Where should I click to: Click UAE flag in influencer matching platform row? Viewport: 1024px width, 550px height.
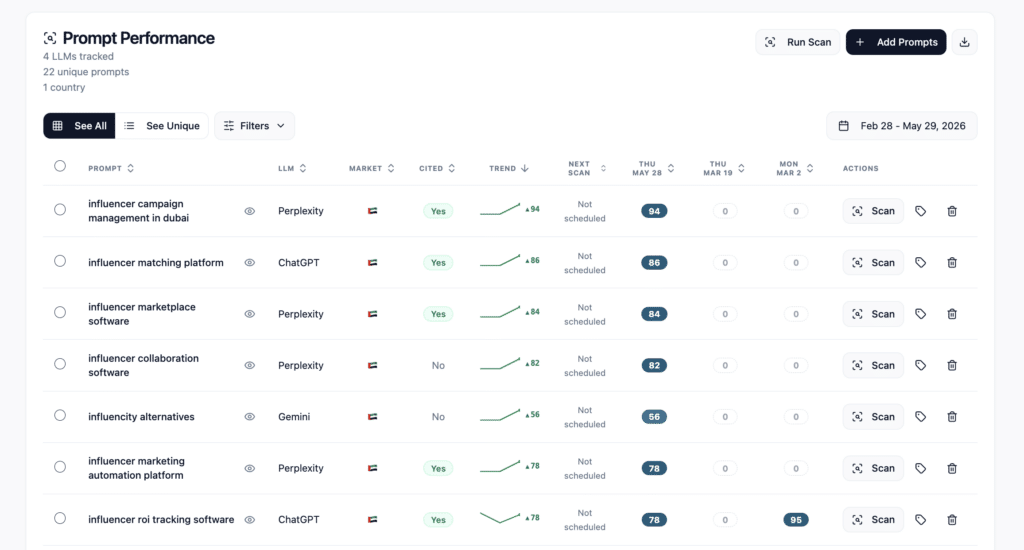click(x=372, y=263)
